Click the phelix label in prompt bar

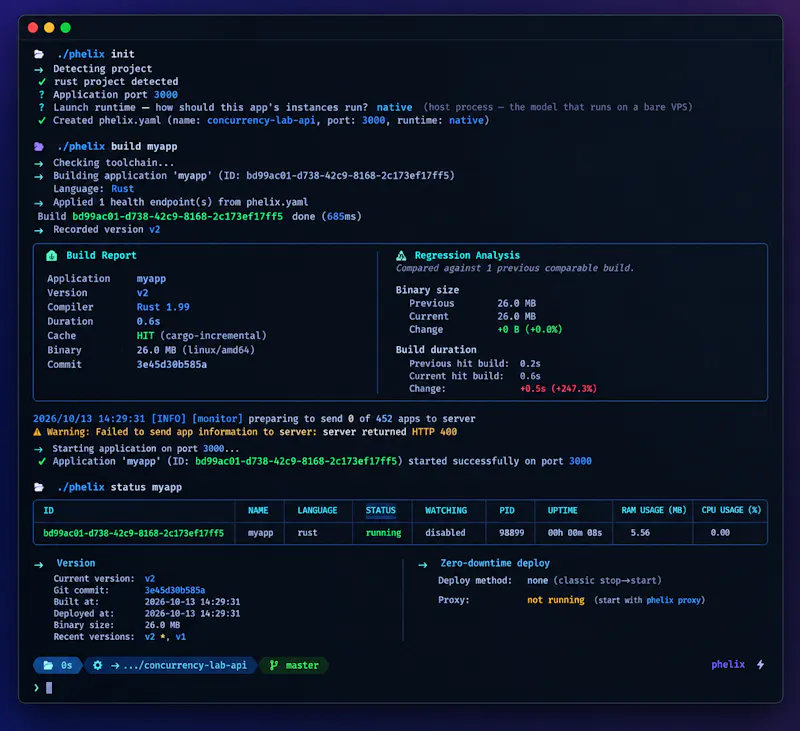tap(728, 664)
